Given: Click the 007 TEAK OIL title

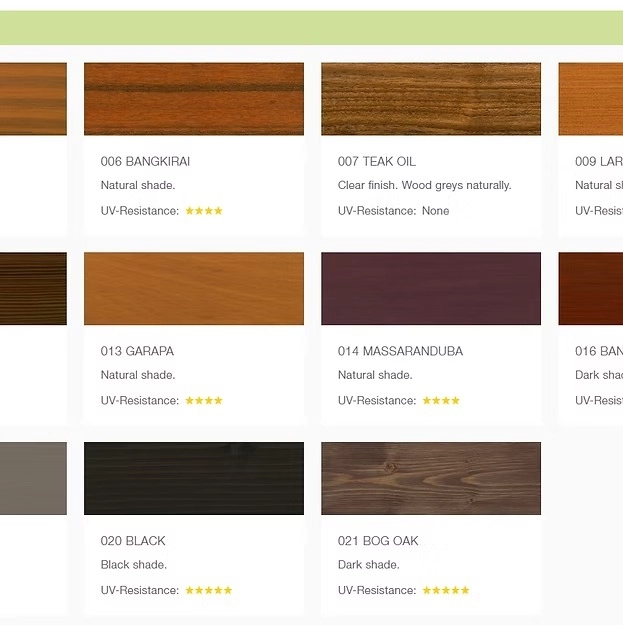Looking at the screenshot, I should click(x=377, y=162).
